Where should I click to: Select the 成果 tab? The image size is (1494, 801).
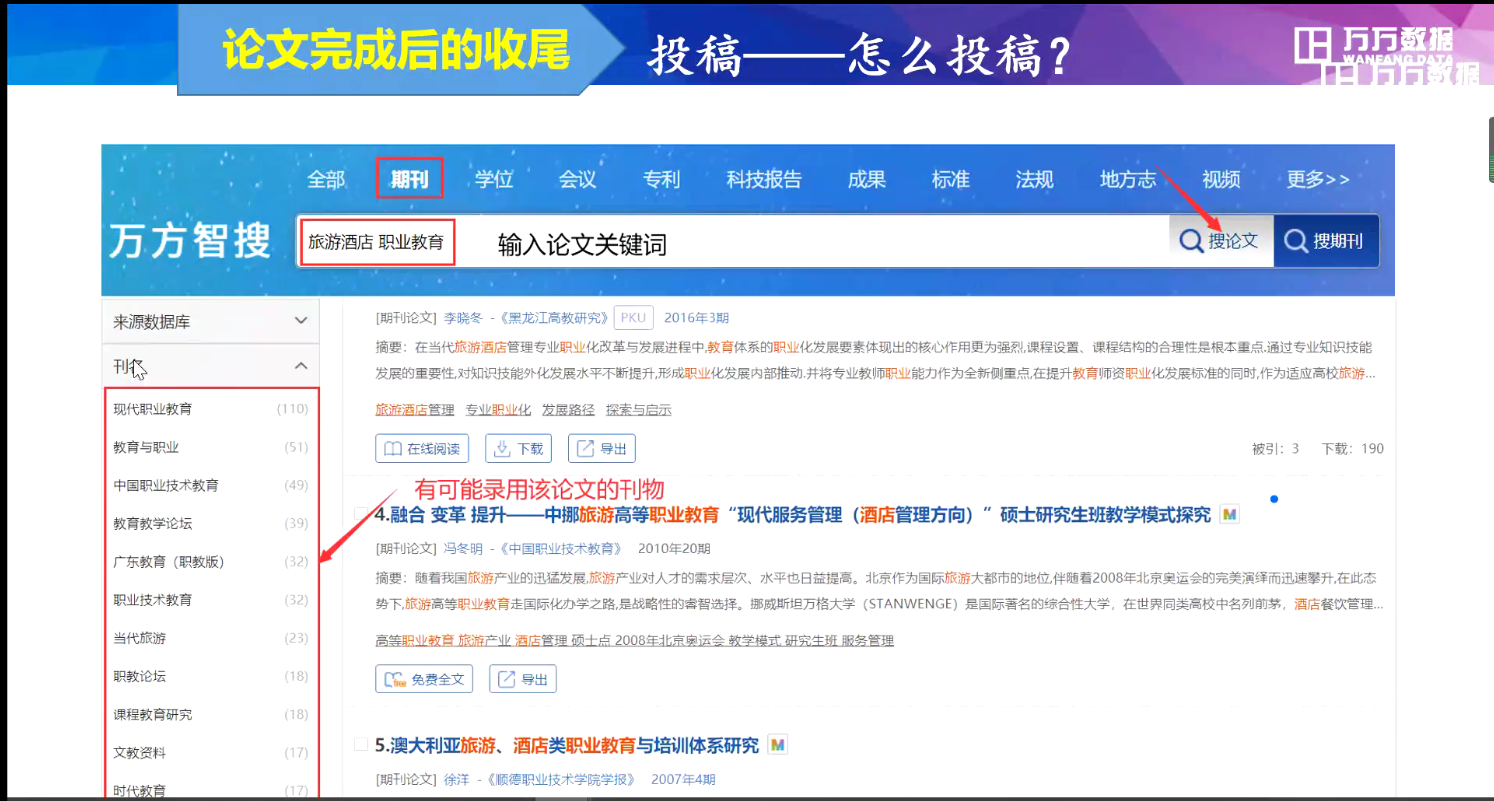[867, 179]
